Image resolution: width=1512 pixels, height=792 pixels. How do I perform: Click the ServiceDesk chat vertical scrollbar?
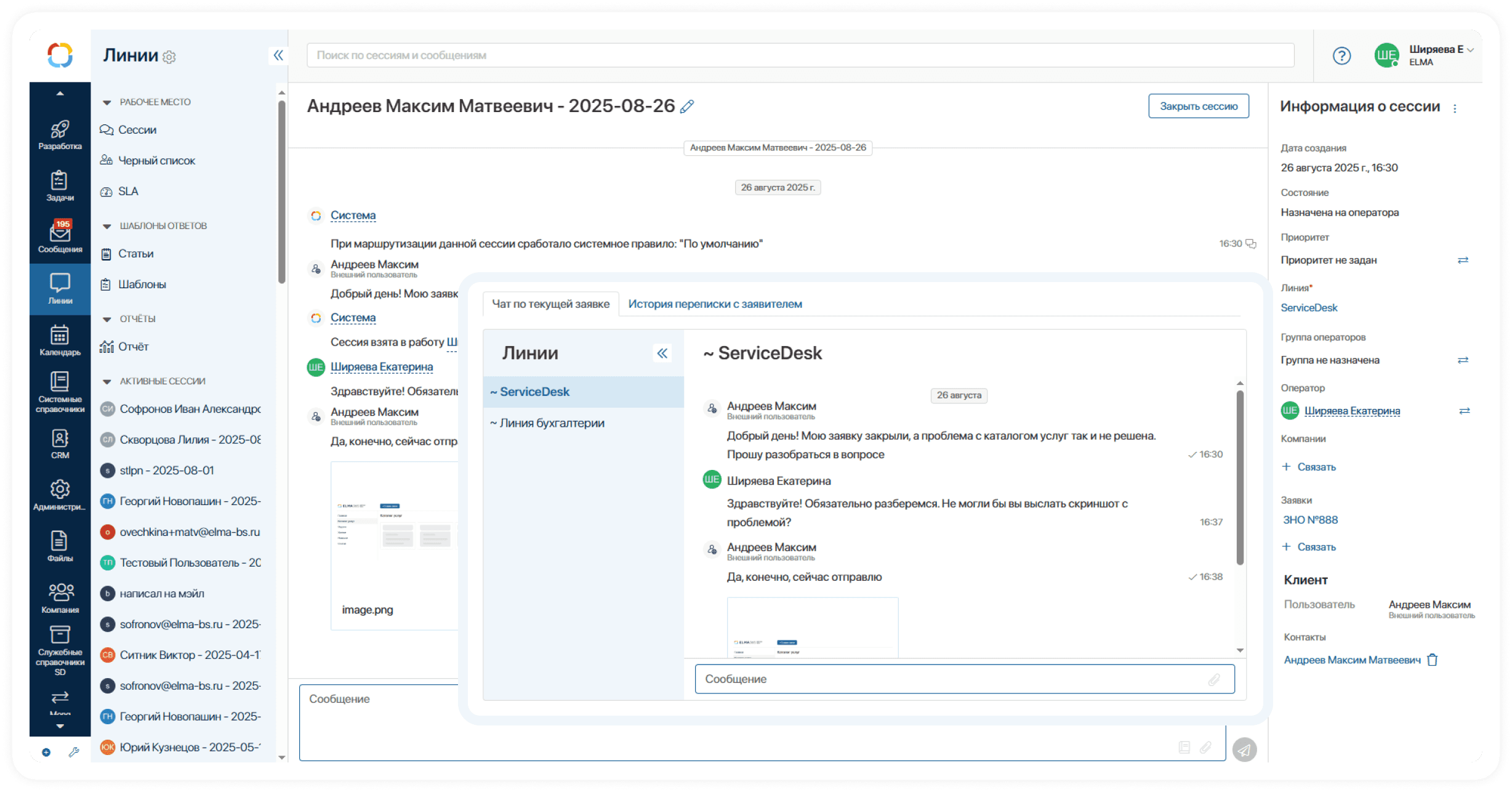pyautogui.click(x=1240, y=478)
